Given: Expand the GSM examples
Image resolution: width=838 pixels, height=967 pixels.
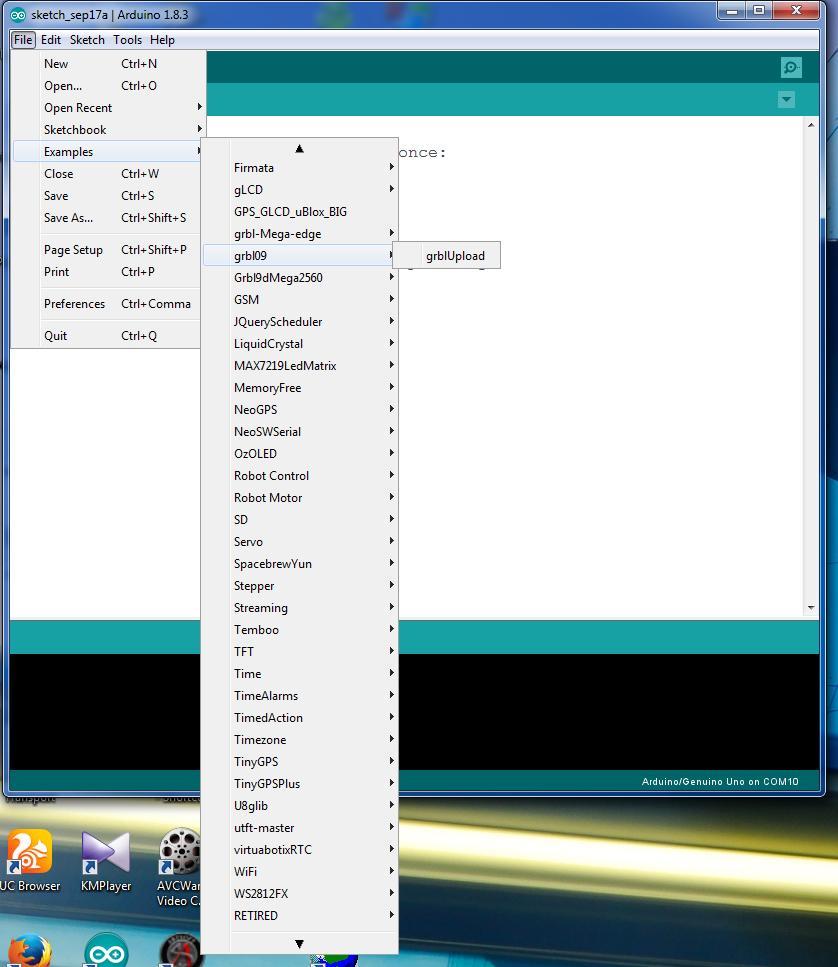Looking at the screenshot, I should 300,300.
